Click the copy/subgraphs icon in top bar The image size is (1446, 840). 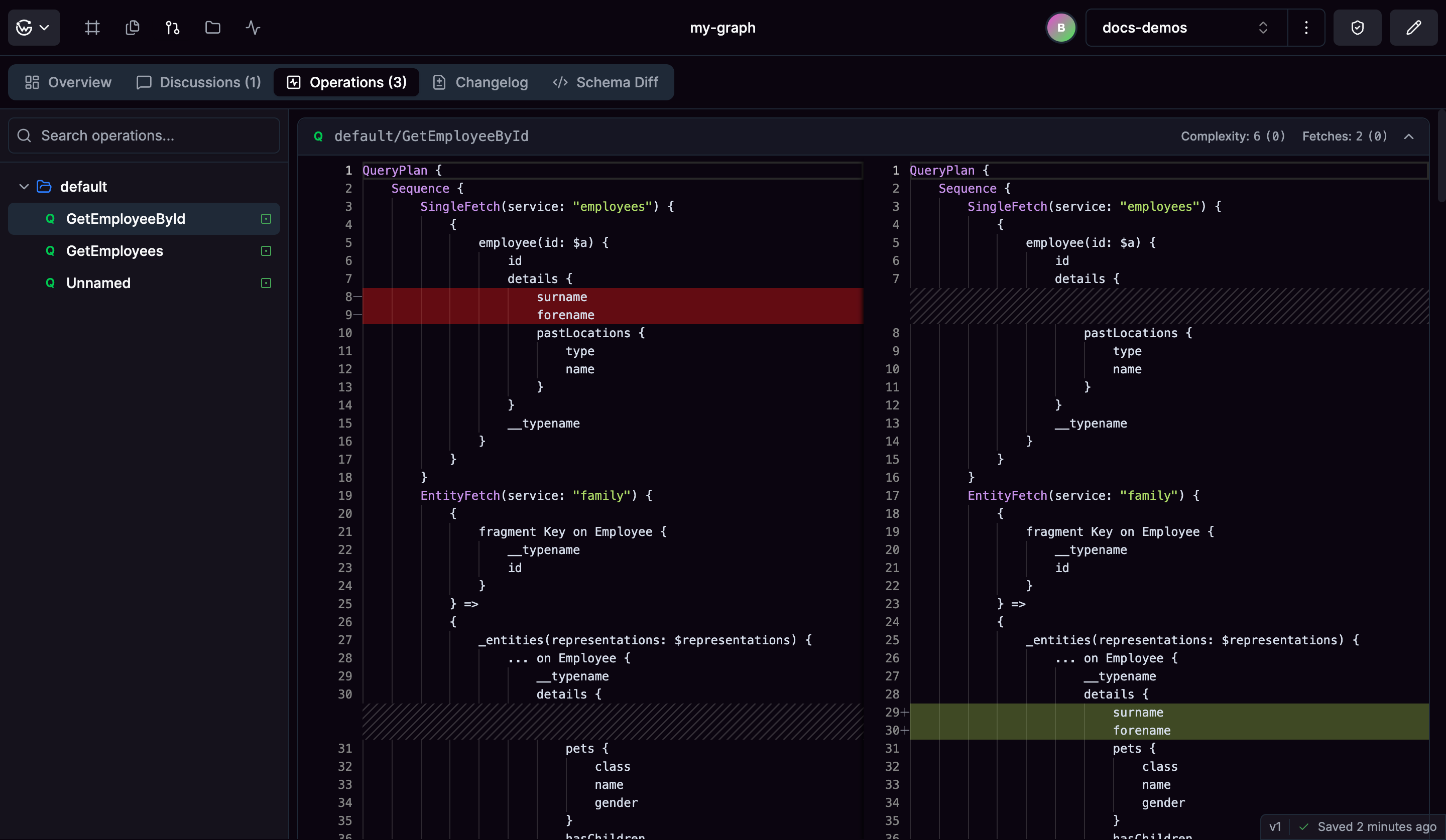(133, 28)
